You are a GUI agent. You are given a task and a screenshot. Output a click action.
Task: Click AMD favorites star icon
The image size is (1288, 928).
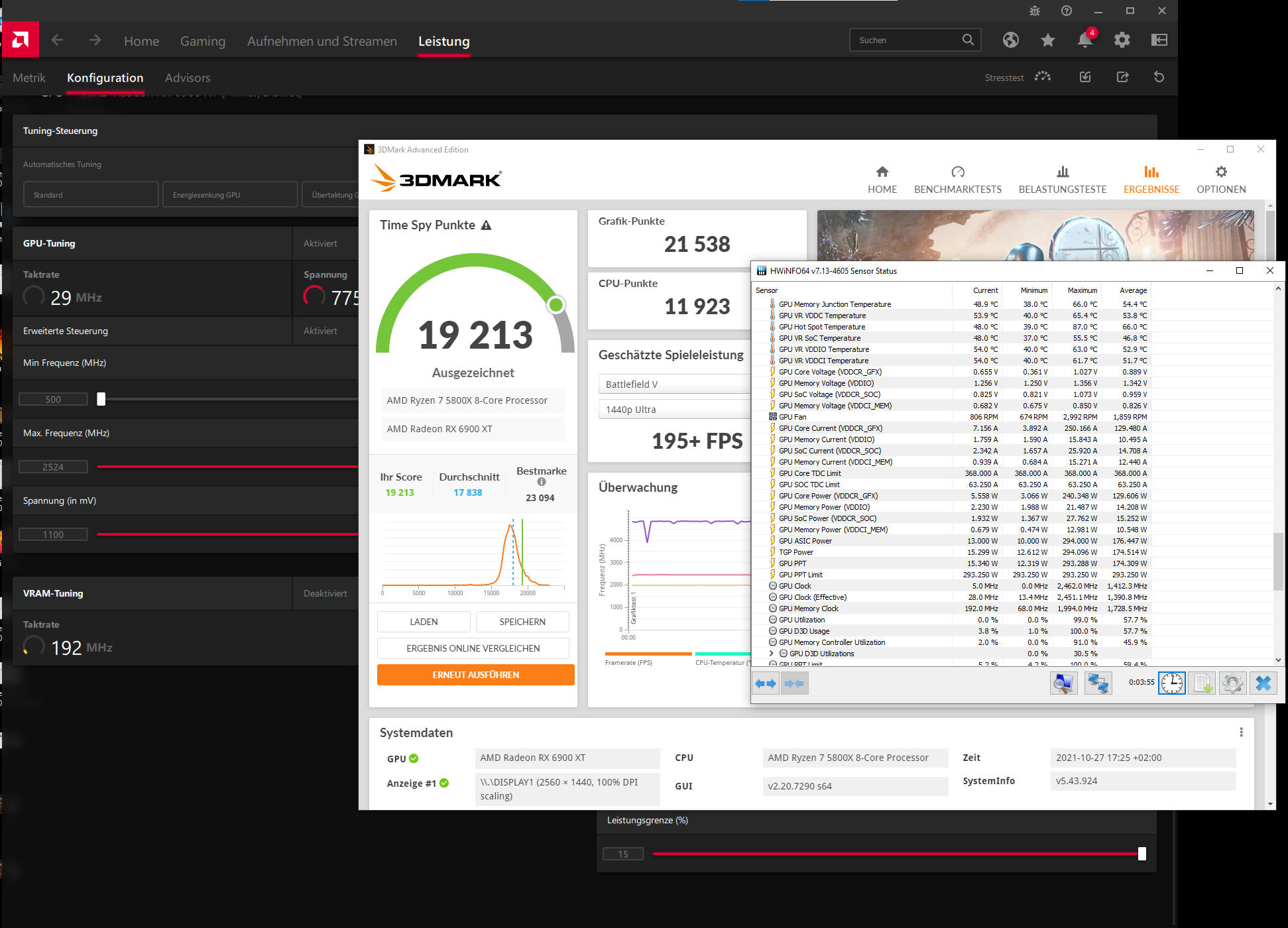pyautogui.click(x=1048, y=40)
